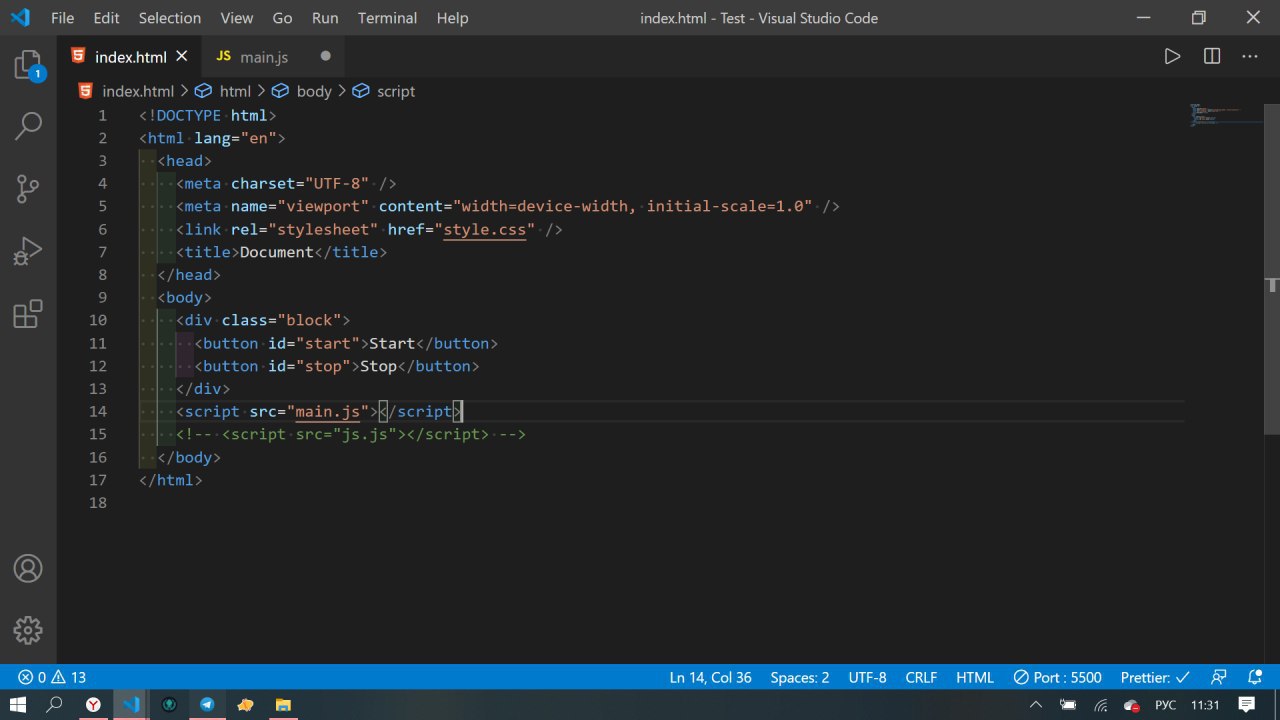
Task: Close the index.html tab
Action: [181, 56]
